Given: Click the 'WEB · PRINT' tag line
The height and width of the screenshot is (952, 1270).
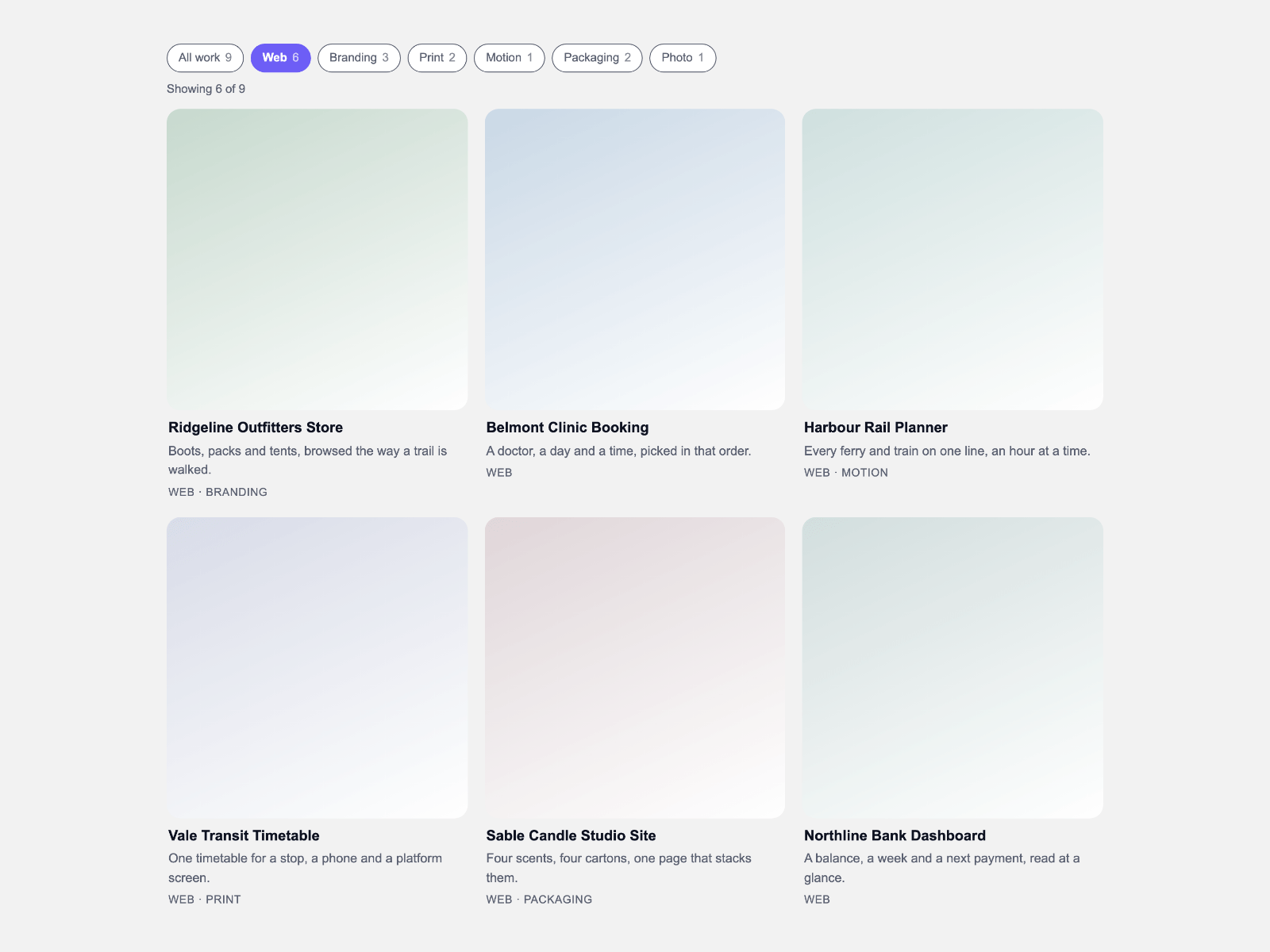Looking at the screenshot, I should [x=205, y=900].
